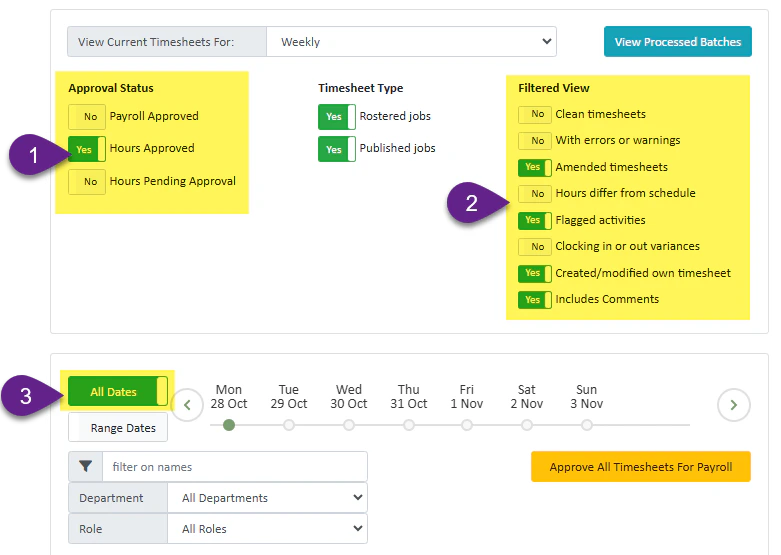Click the Range Dates button
The image size is (781, 555).
click(118, 427)
